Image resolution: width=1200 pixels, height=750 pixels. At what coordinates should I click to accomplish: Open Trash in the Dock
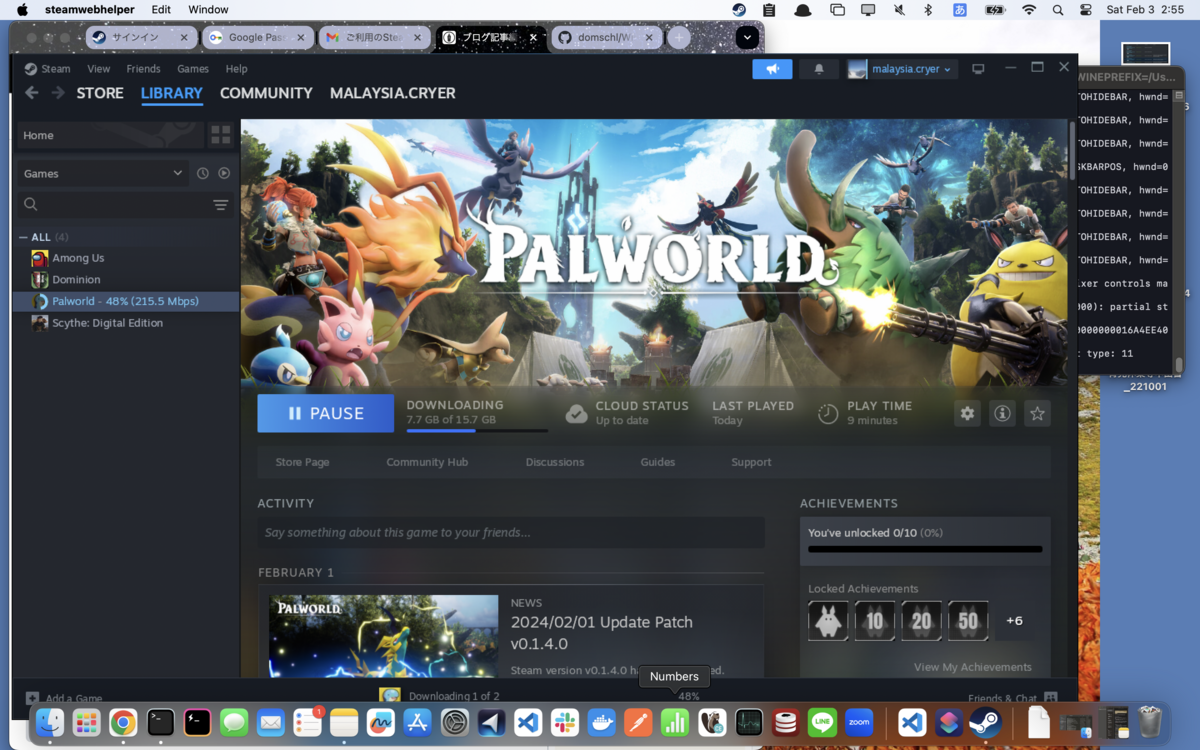[1150, 722]
